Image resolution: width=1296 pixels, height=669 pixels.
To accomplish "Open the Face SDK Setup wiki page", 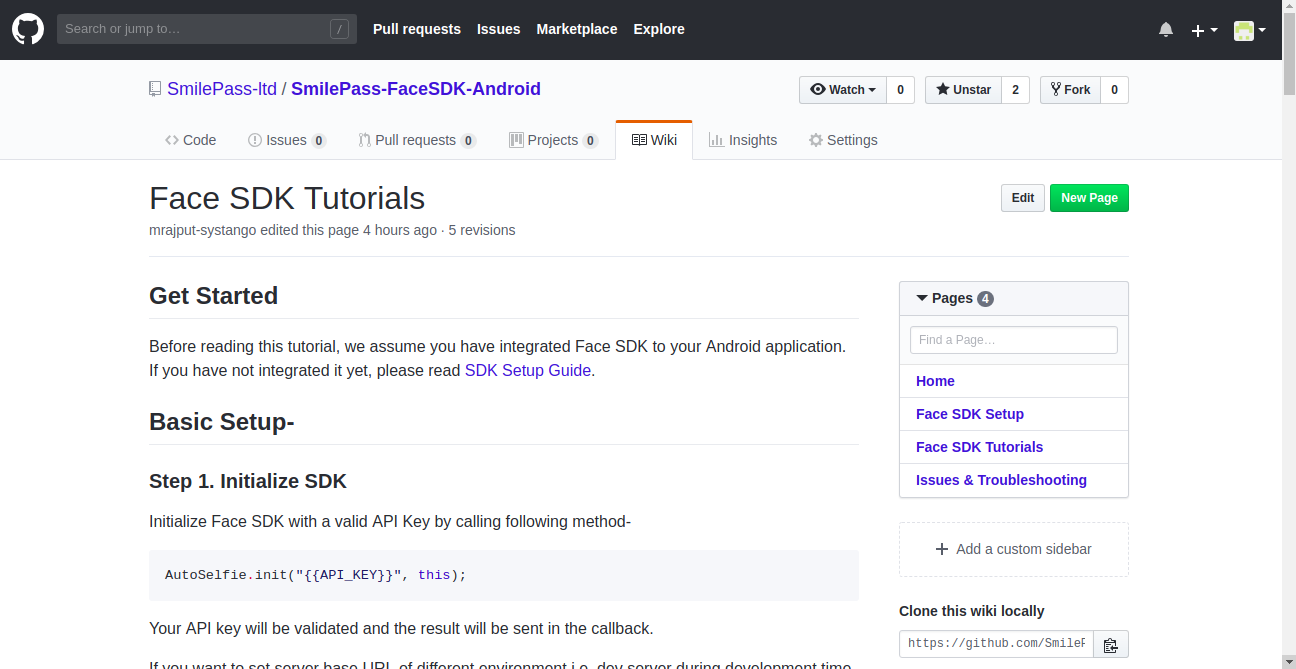I will point(970,414).
